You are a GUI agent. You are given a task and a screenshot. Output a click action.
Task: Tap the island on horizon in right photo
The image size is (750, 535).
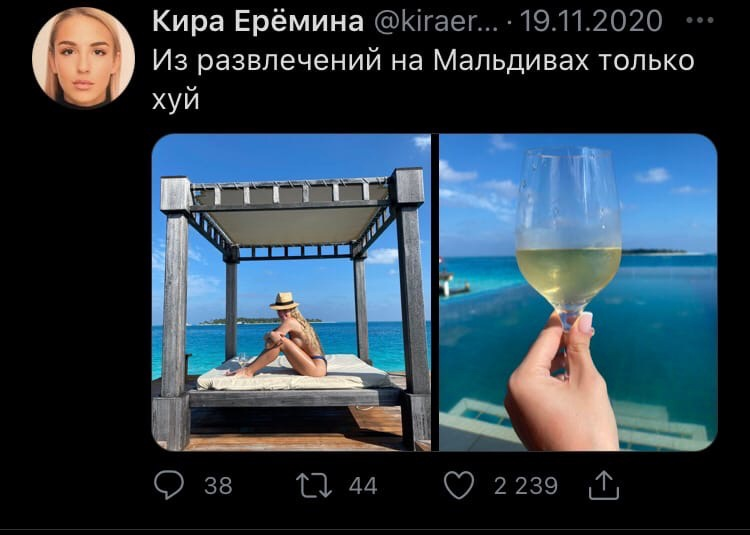(655, 251)
